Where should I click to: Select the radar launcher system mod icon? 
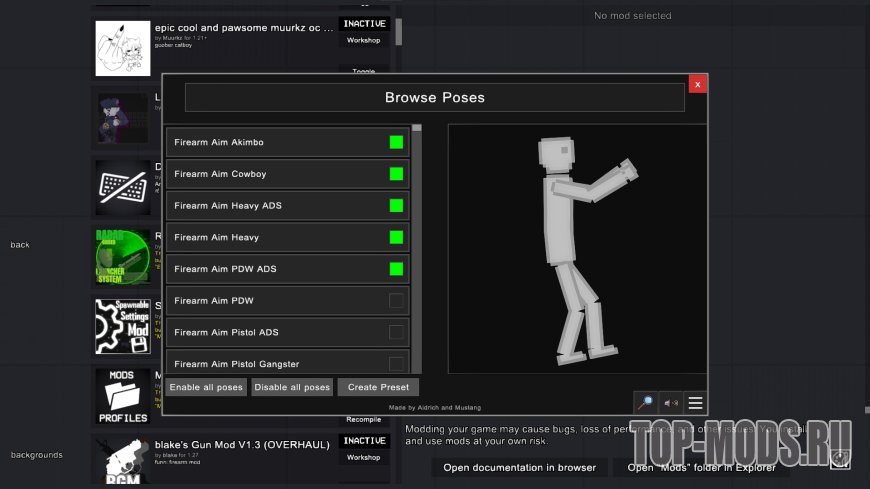[122, 255]
